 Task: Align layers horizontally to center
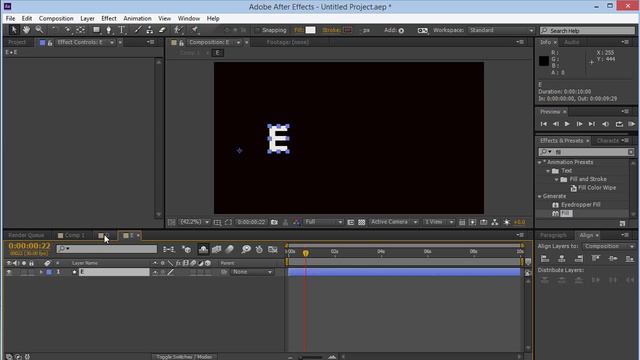tap(562, 259)
